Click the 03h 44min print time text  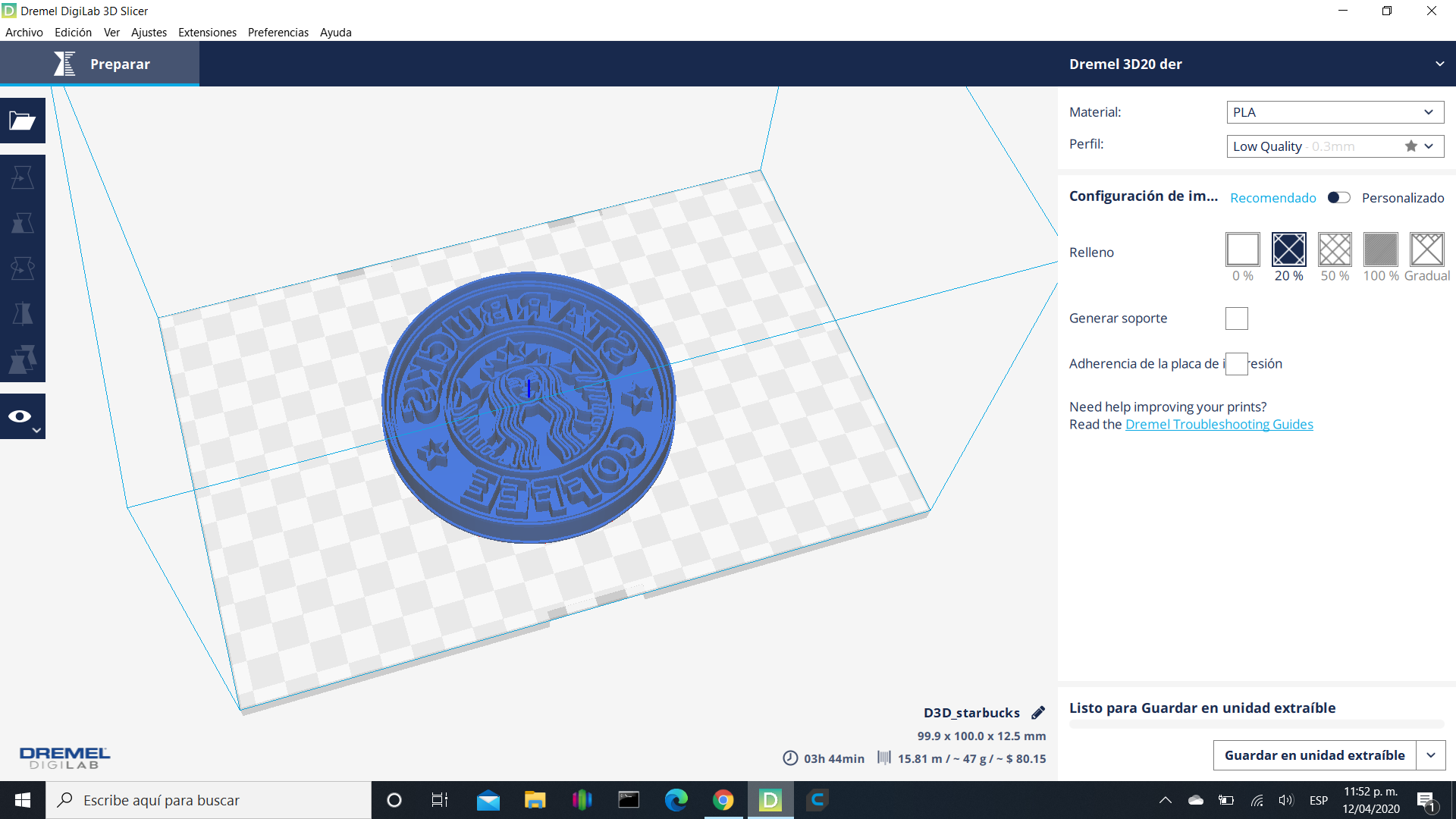pos(833,758)
